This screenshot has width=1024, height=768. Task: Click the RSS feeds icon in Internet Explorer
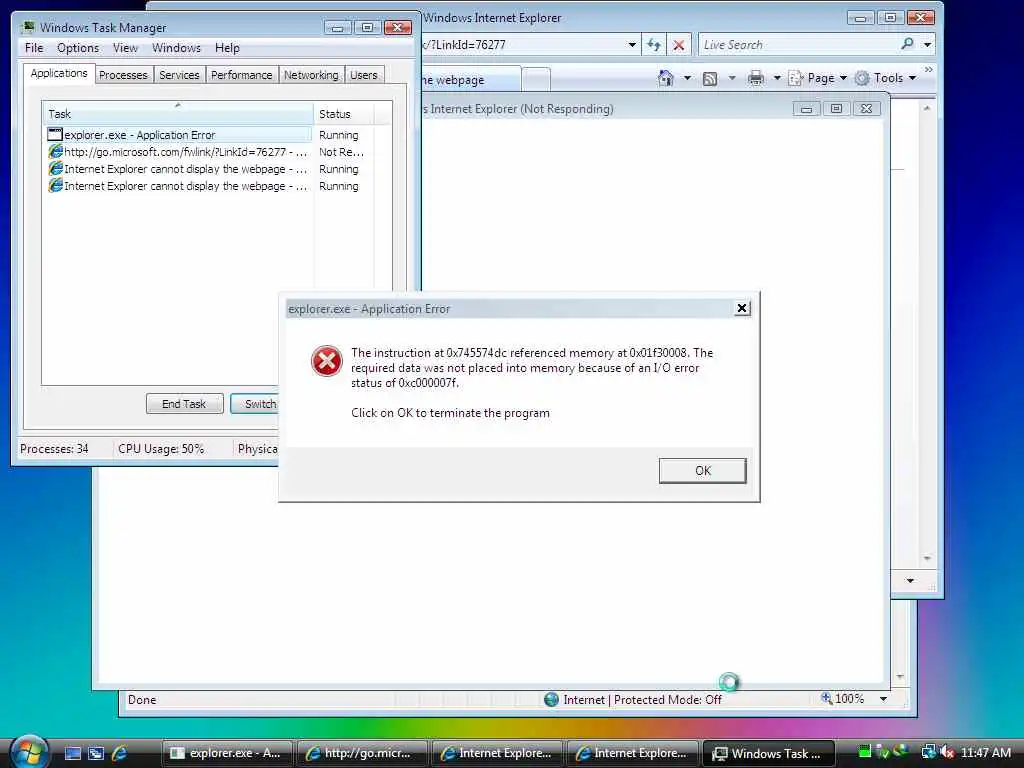[710, 79]
